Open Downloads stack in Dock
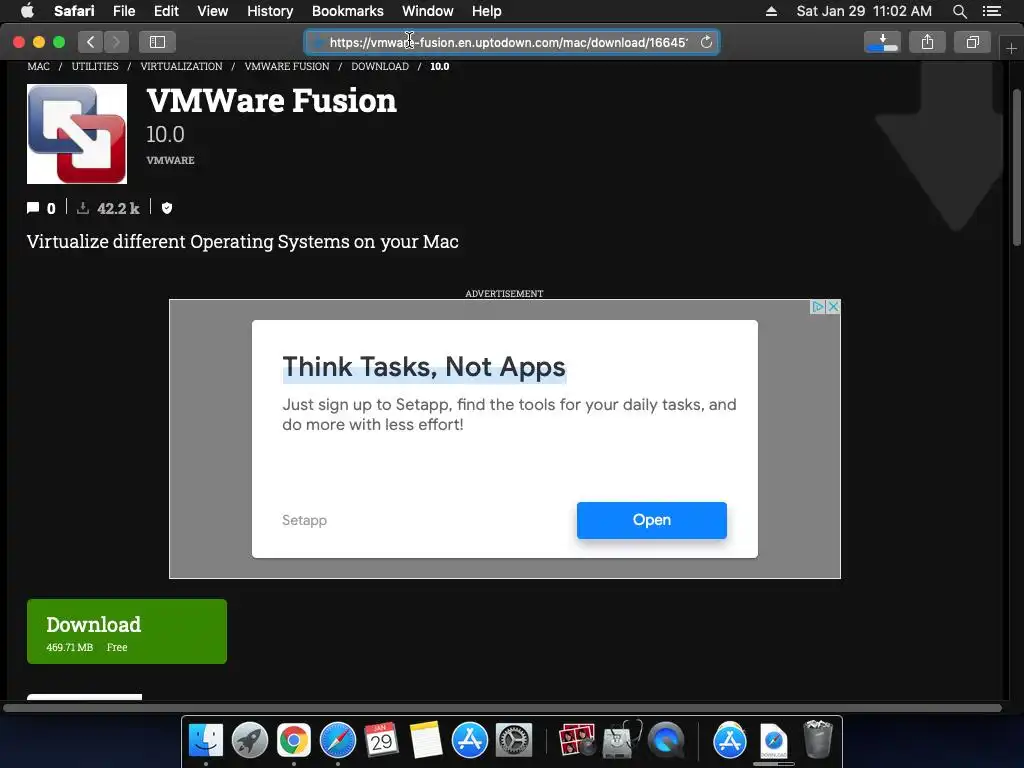Image resolution: width=1024 pixels, height=768 pixels. coord(774,741)
